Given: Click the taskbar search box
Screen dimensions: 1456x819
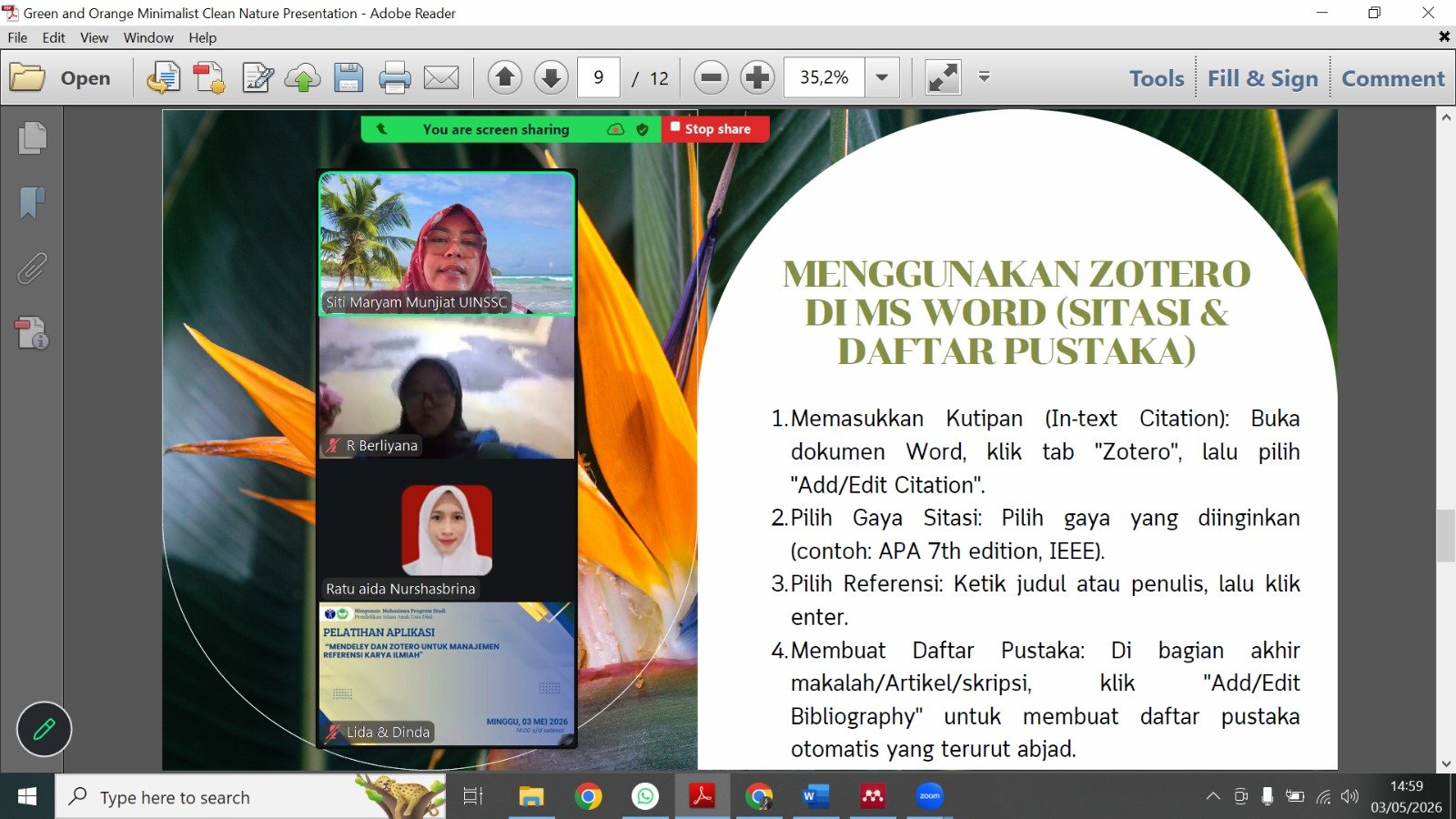Looking at the screenshot, I should tap(250, 796).
